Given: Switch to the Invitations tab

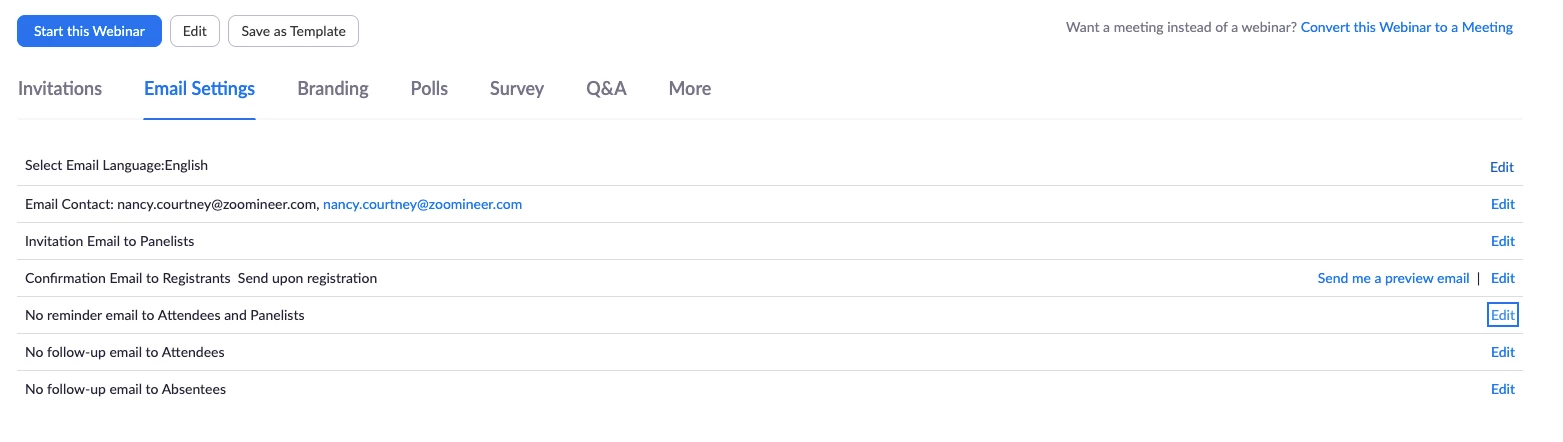Looking at the screenshot, I should (60, 89).
